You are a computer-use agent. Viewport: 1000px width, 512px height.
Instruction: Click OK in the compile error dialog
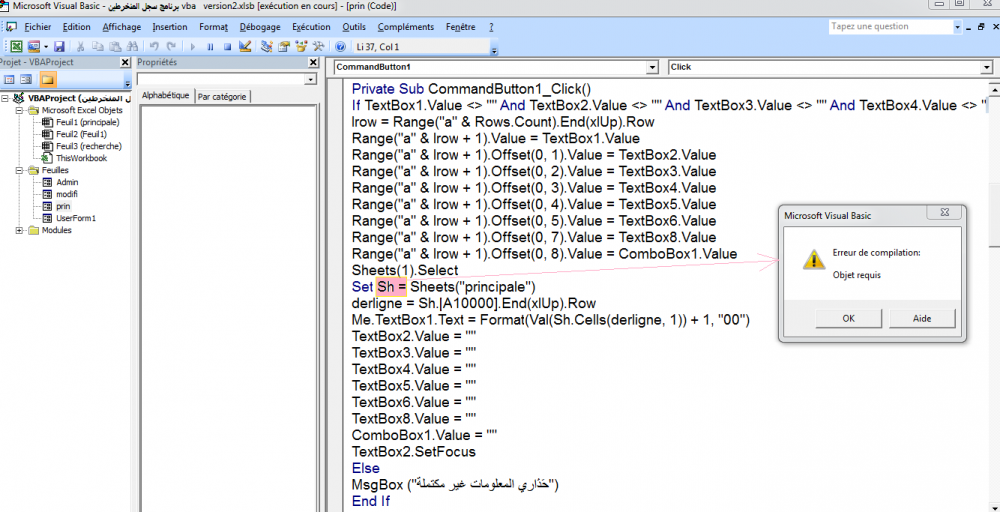848,318
